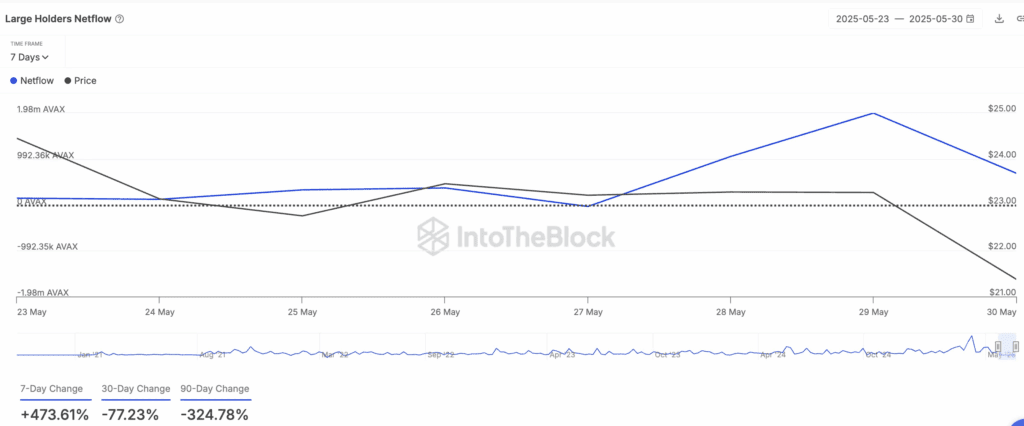Toggle Price series visibility in legend

tap(85, 80)
